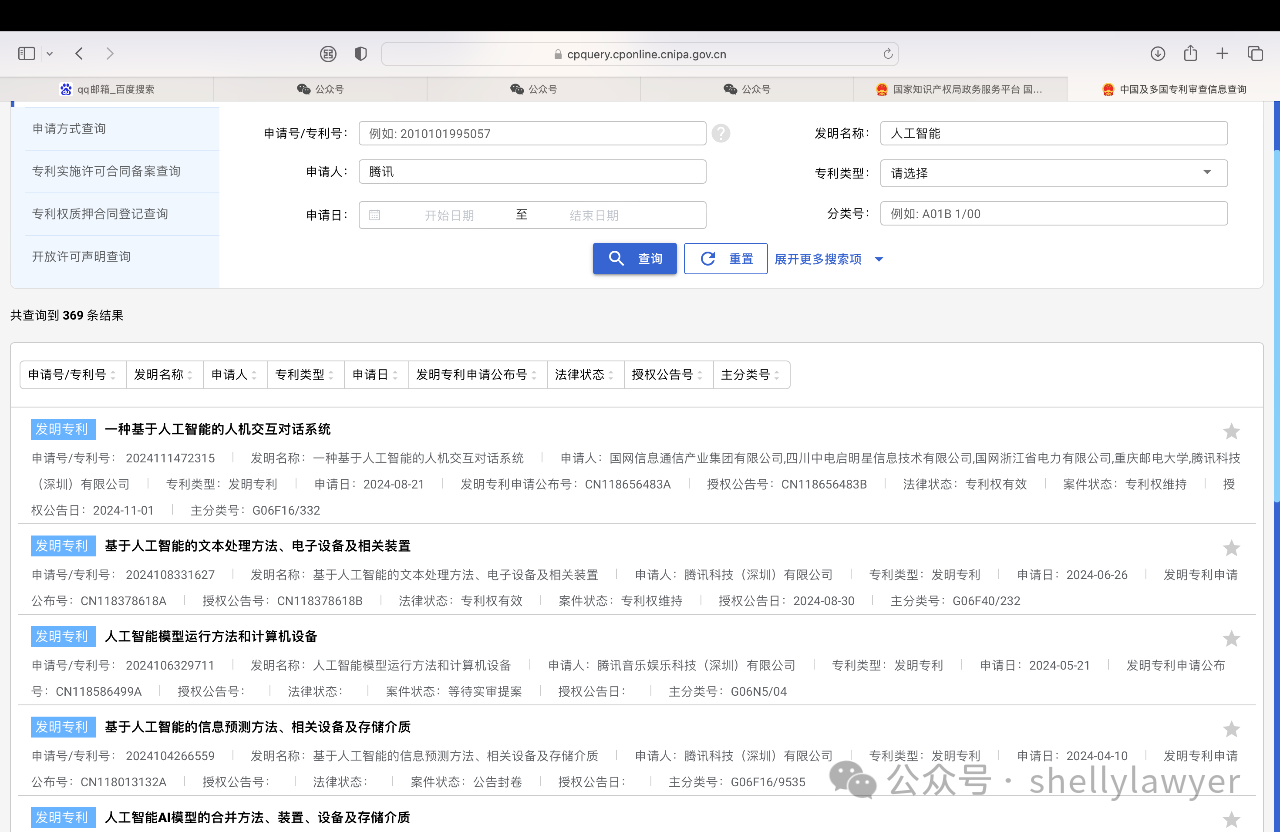Click publication number CN118378618A
The width and height of the screenshot is (1280, 832).
(x=124, y=601)
